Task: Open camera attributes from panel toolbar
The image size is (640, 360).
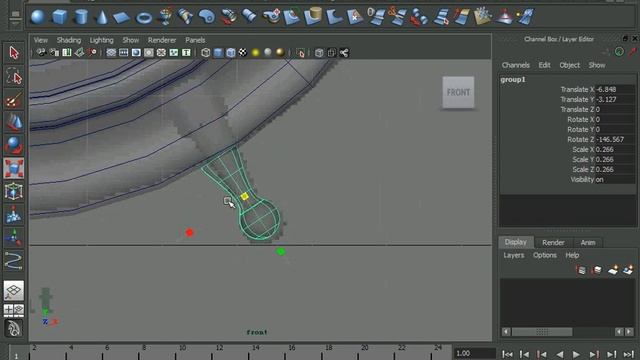Action: pyautogui.click(x=54, y=53)
